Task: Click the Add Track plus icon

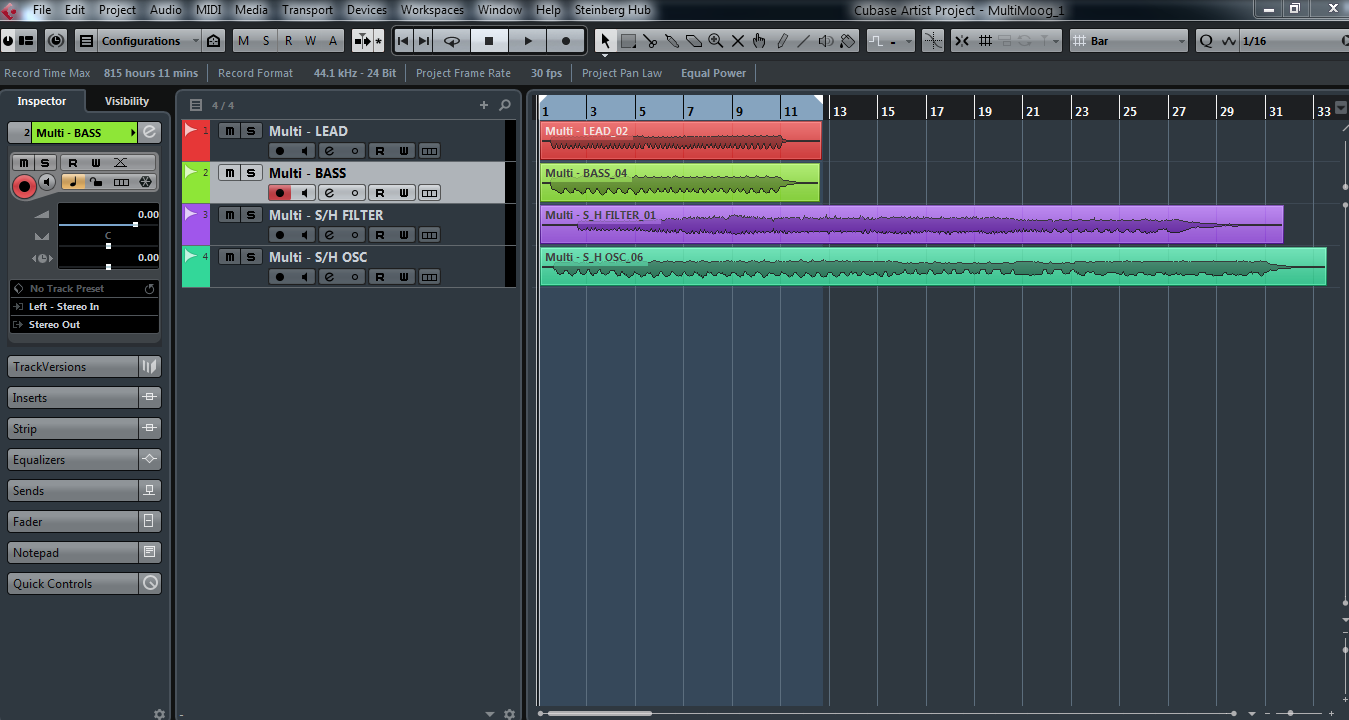Action: pyautogui.click(x=484, y=105)
